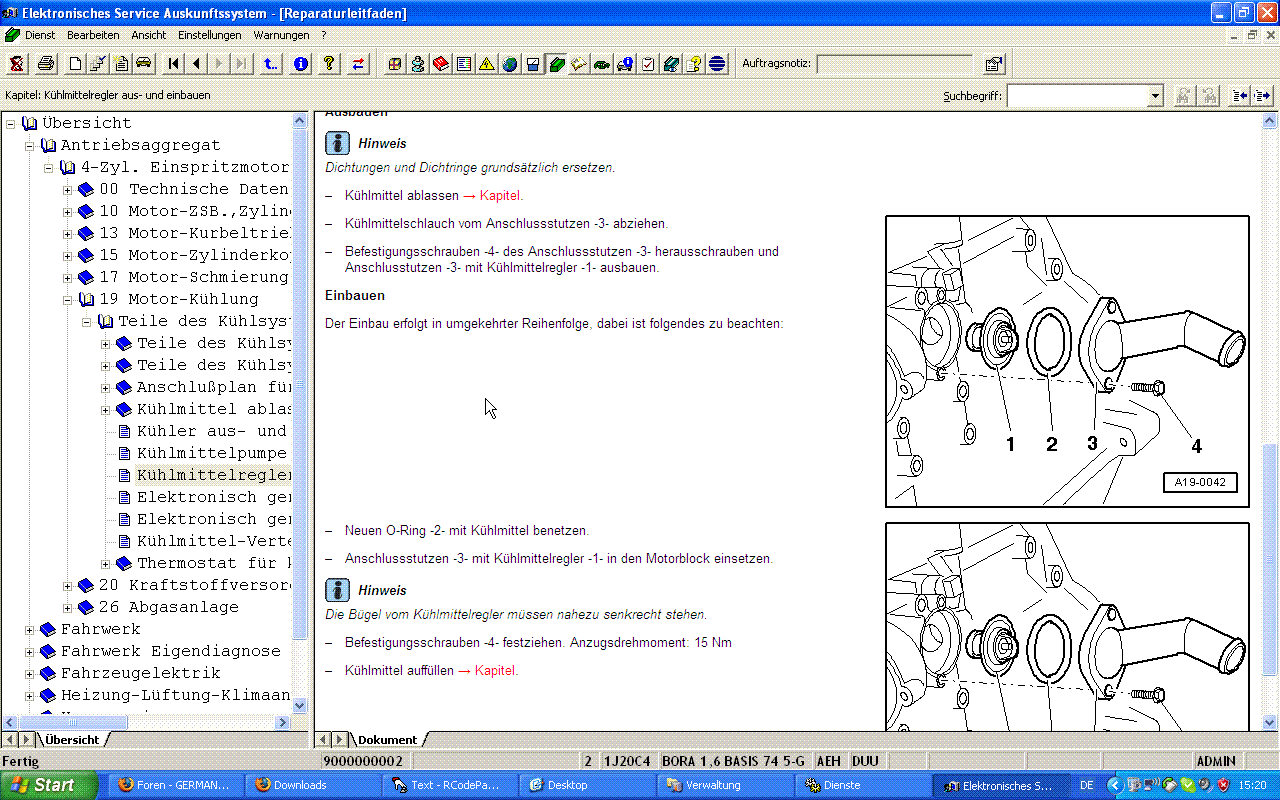Open the Auftragsnotiz editor button
Viewport: 1280px width, 800px height.
point(993,64)
